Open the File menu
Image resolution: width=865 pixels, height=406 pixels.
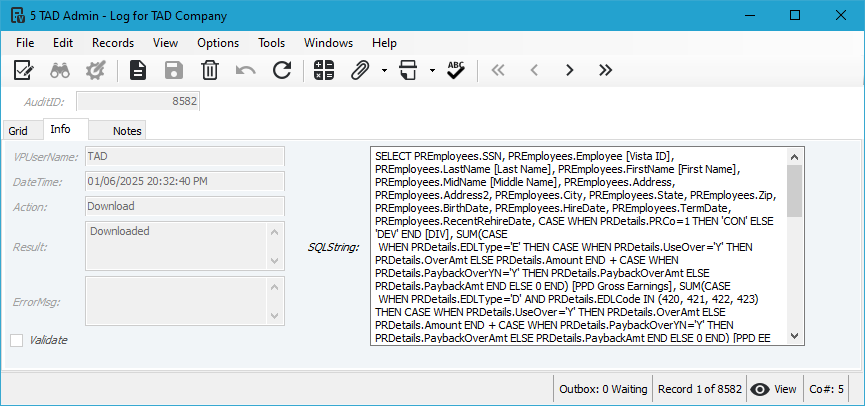(x=25, y=43)
